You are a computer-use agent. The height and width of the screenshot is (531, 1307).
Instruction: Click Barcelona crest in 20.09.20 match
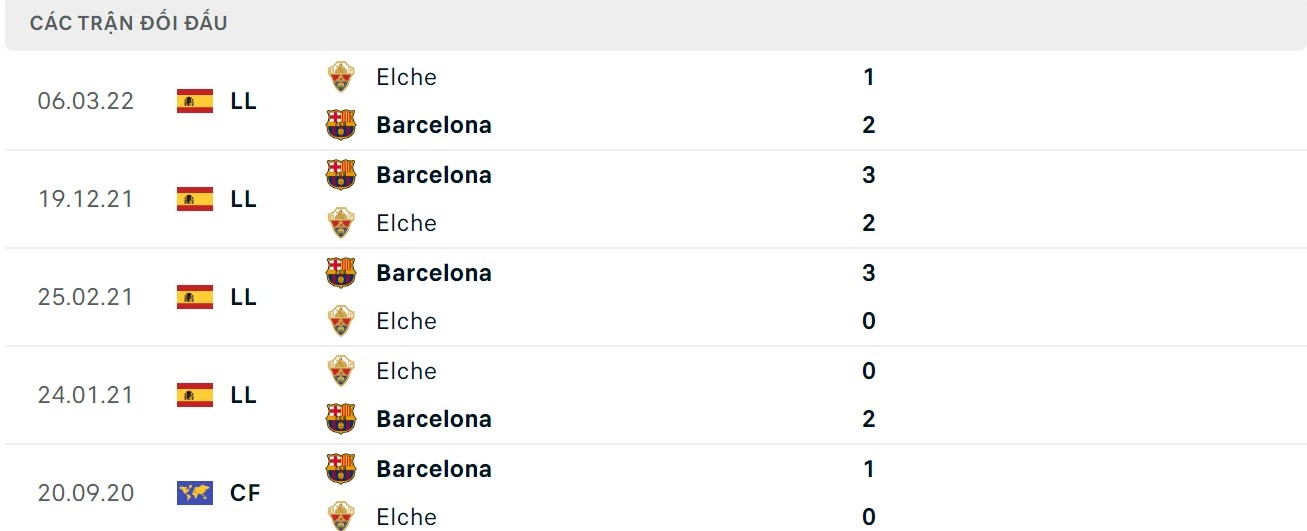click(x=341, y=469)
